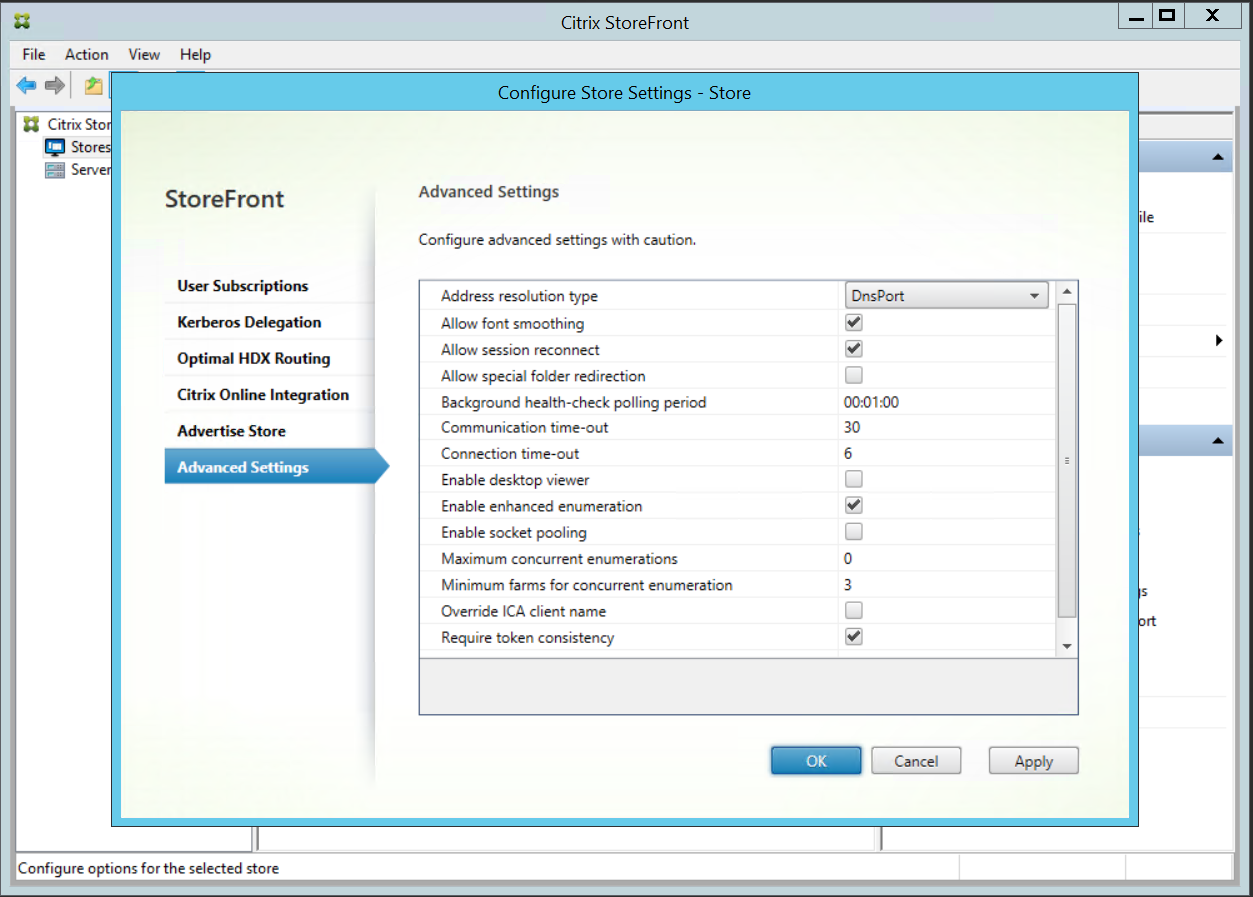The width and height of the screenshot is (1253, 897).
Task: Click the up folder toolbar icon
Action: coord(93,86)
